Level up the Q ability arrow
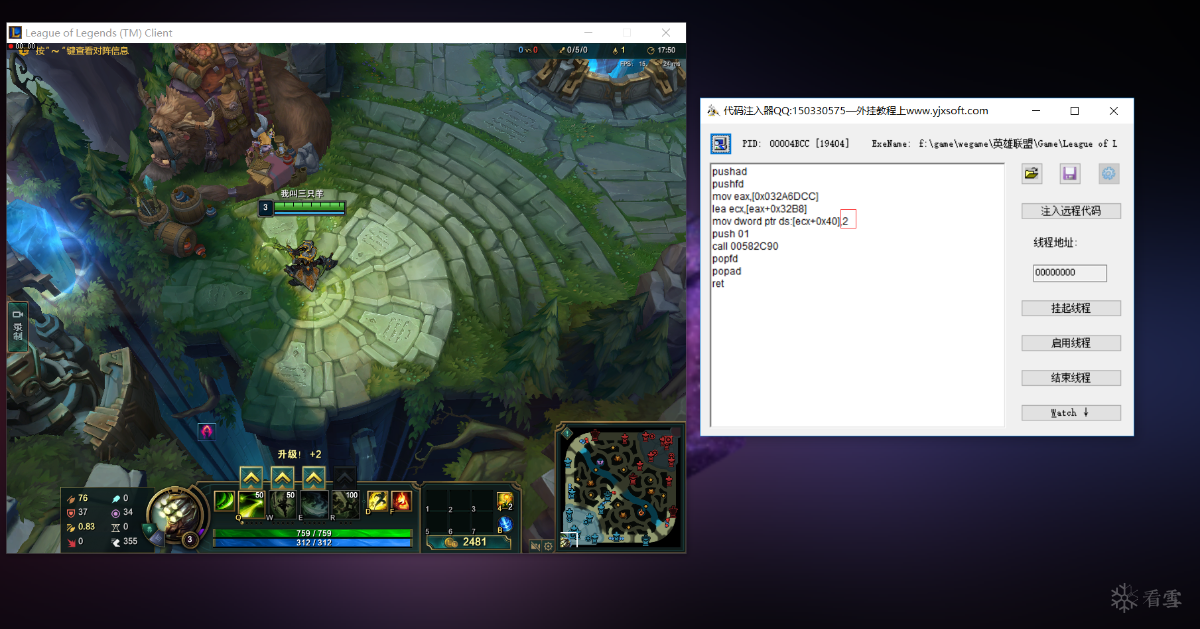The image size is (1200, 629). 251,478
